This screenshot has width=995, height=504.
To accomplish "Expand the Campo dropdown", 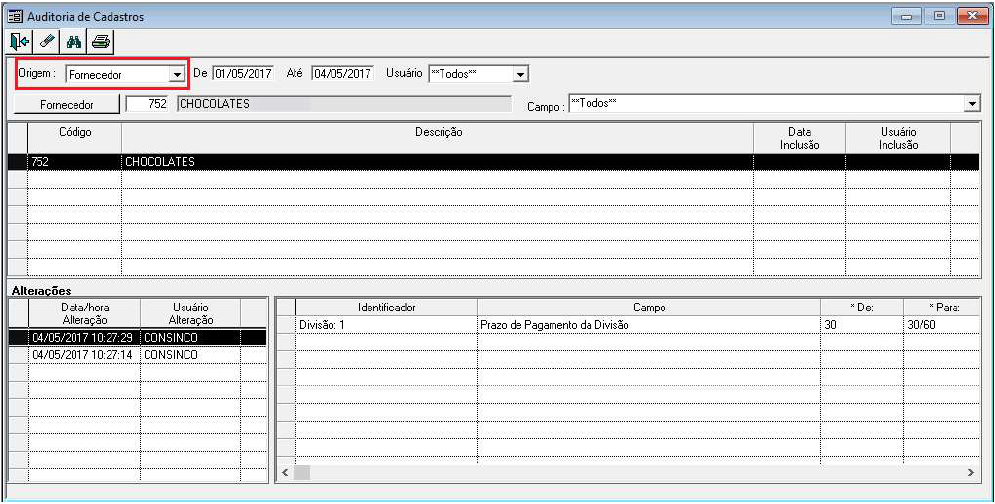I will coord(972,103).
